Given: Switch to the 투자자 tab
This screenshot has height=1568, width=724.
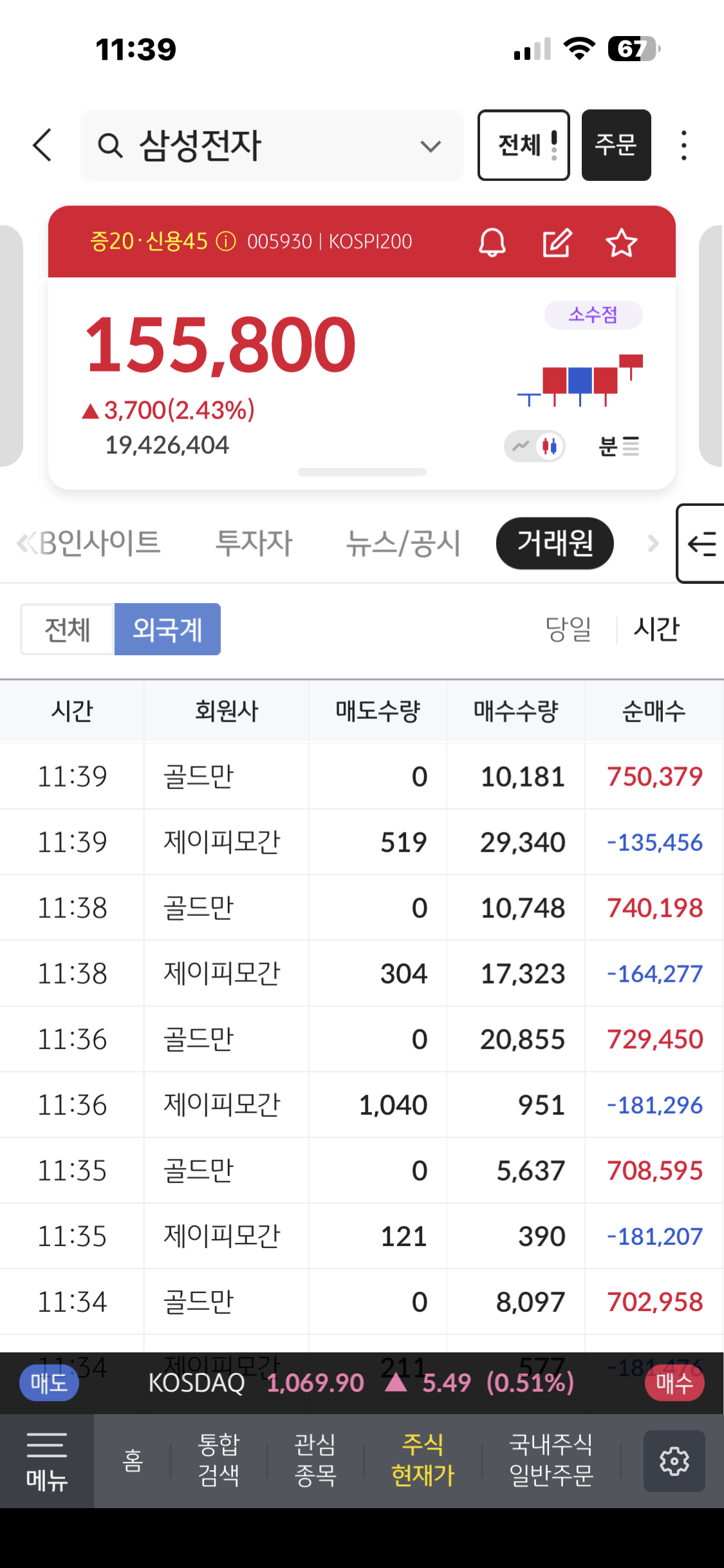Looking at the screenshot, I should (254, 543).
